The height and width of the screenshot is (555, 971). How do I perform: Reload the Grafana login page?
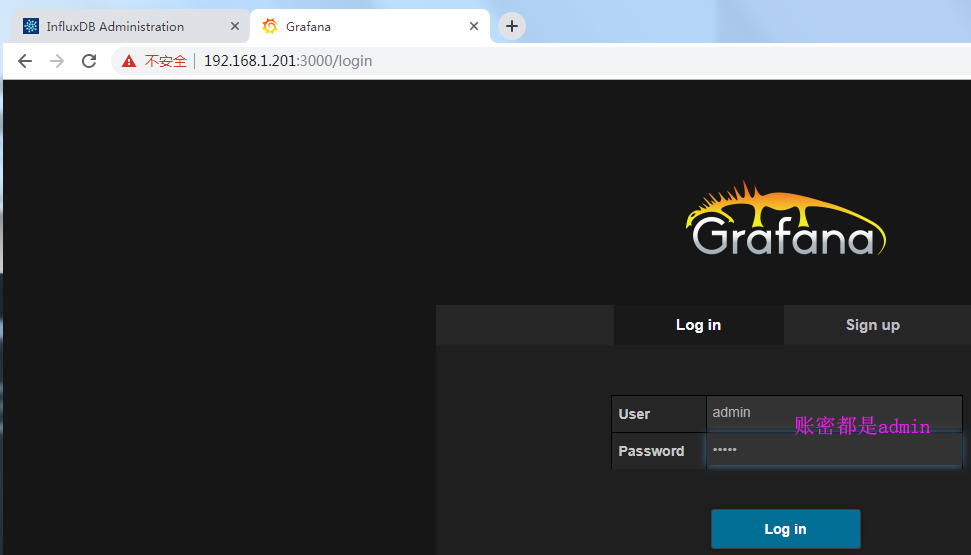pyautogui.click(x=89, y=61)
